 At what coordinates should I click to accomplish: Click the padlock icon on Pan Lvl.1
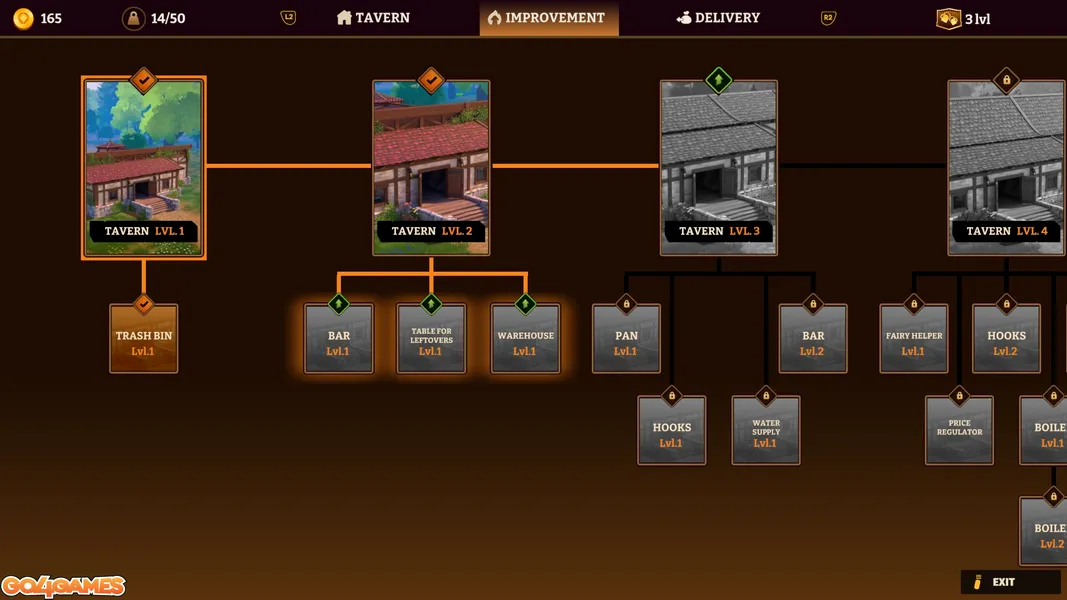pos(626,303)
